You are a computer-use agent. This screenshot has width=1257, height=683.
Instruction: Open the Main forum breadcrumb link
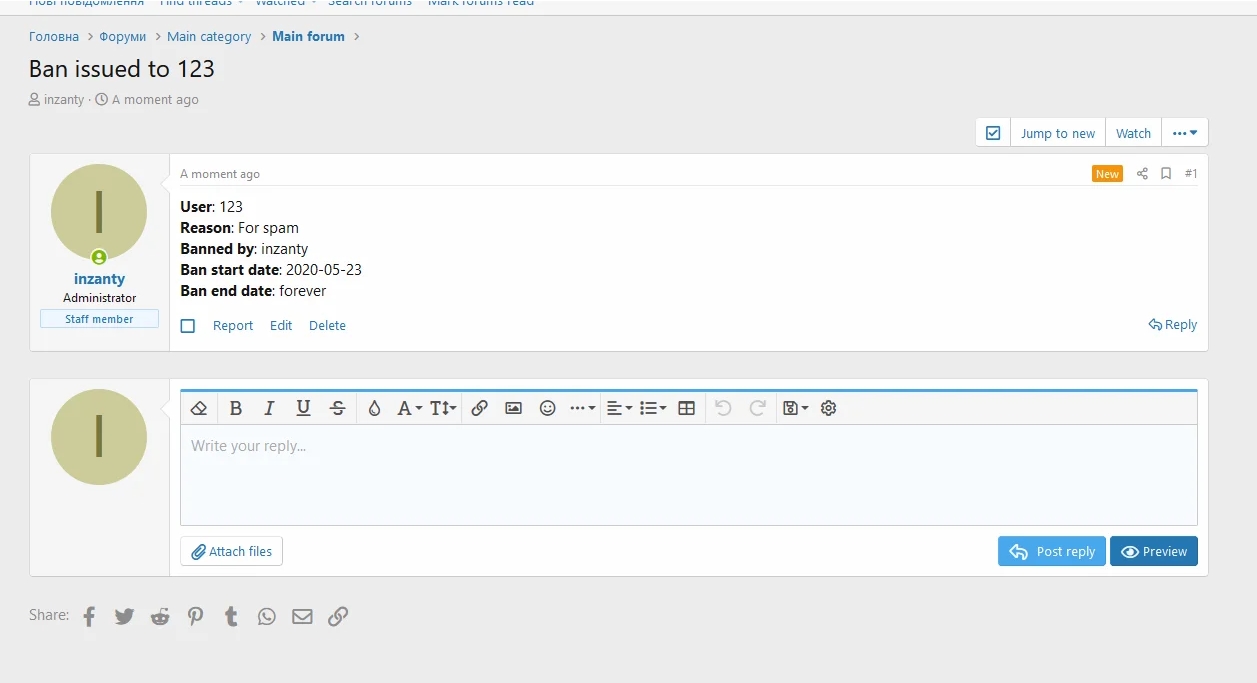308,36
